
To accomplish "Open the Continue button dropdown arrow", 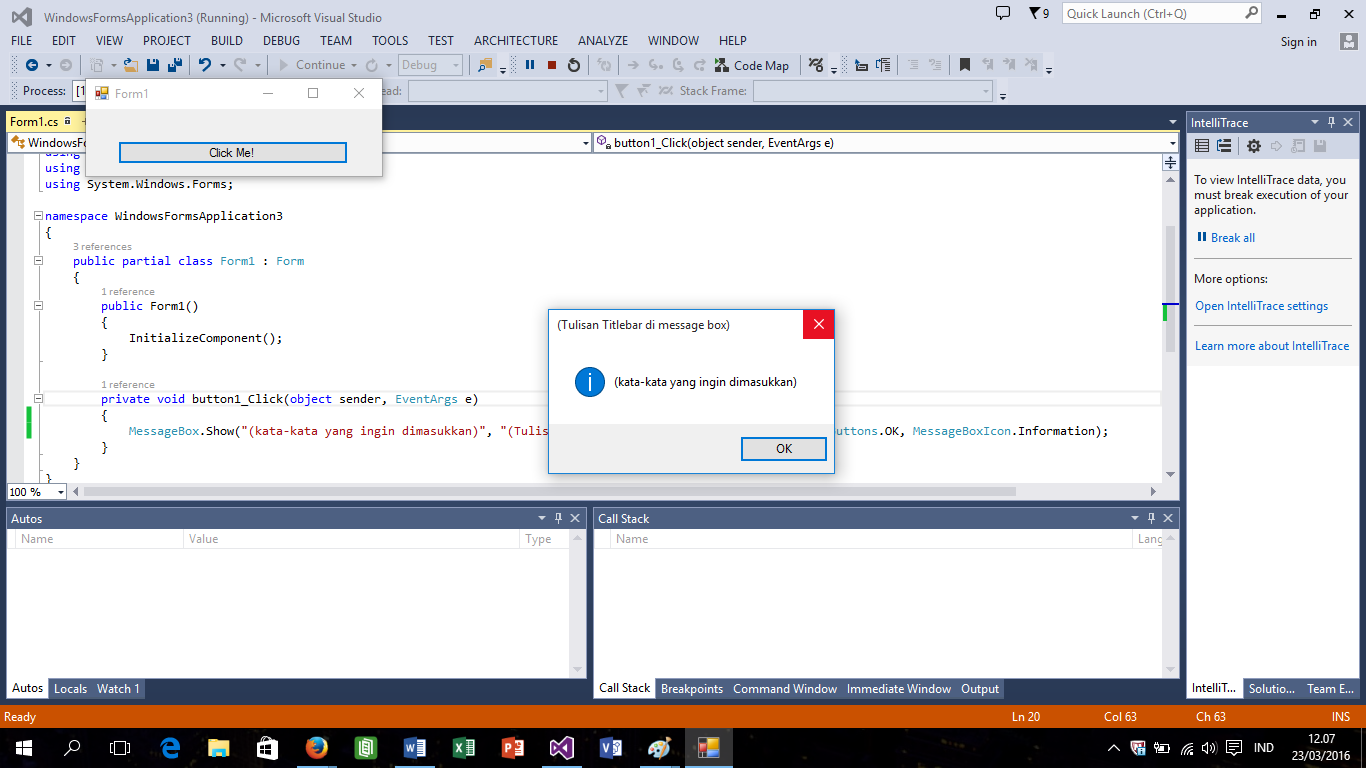I will click(x=353, y=66).
